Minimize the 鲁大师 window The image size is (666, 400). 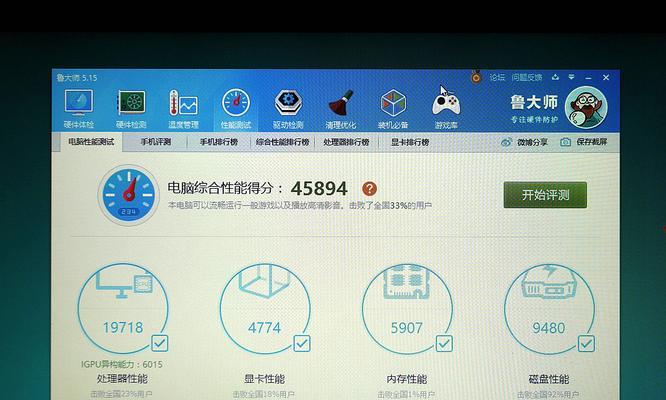(588, 78)
